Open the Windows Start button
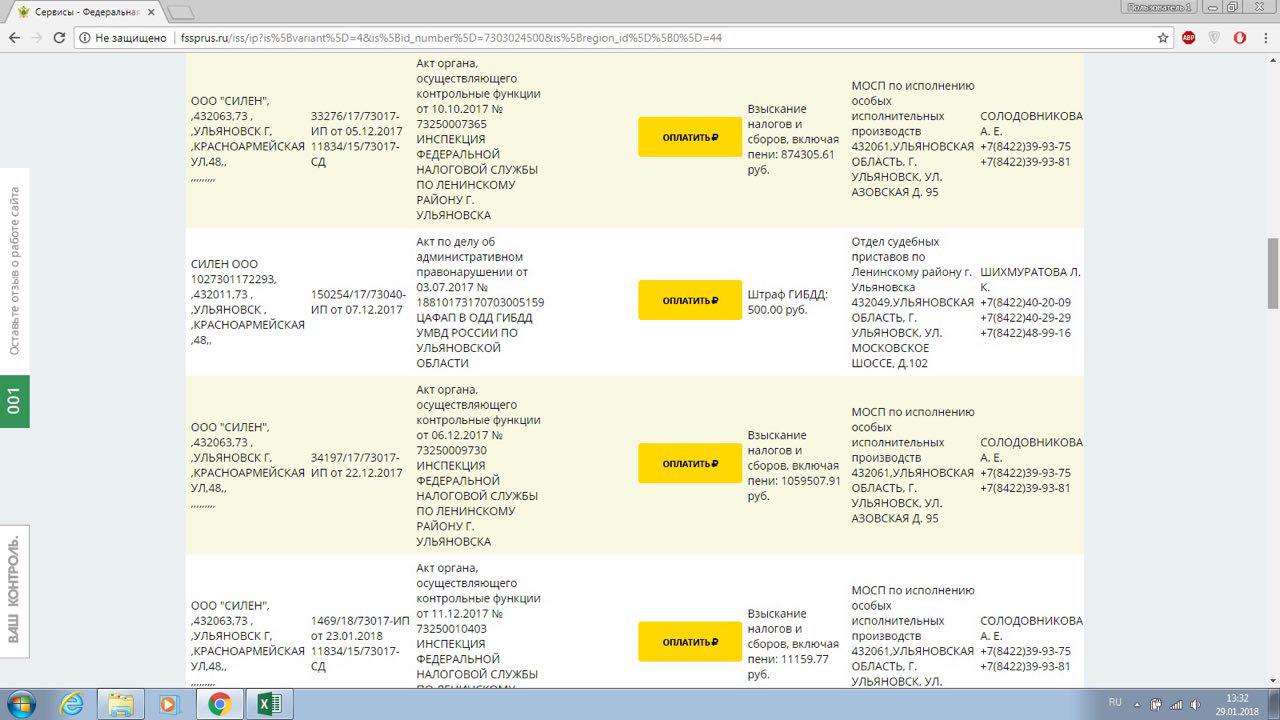Viewport: 1280px width, 720px height. (20, 704)
